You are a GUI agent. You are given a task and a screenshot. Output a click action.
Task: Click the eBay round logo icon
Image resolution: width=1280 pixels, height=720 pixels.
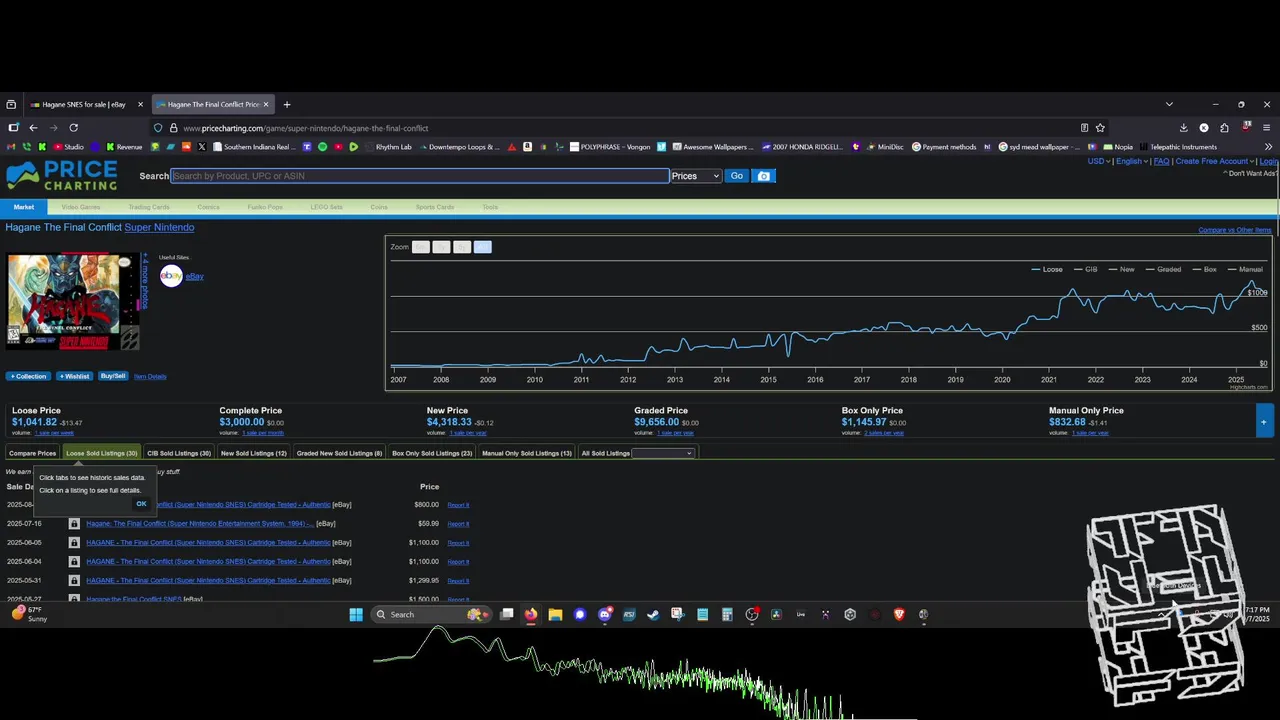pos(171,276)
